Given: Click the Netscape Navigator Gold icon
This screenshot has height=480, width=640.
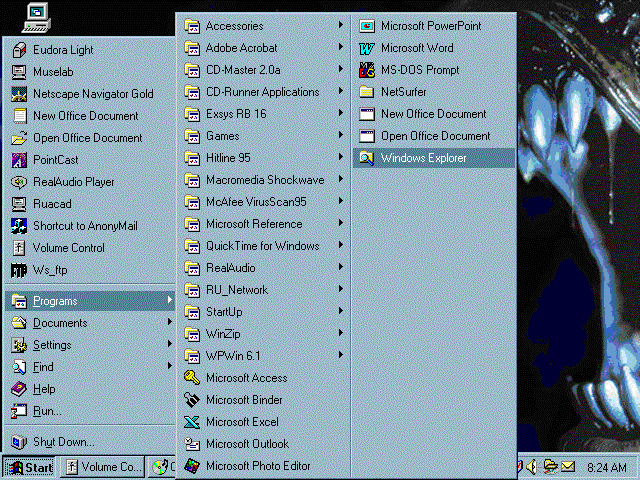Looking at the screenshot, I should [x=19, y=94].
